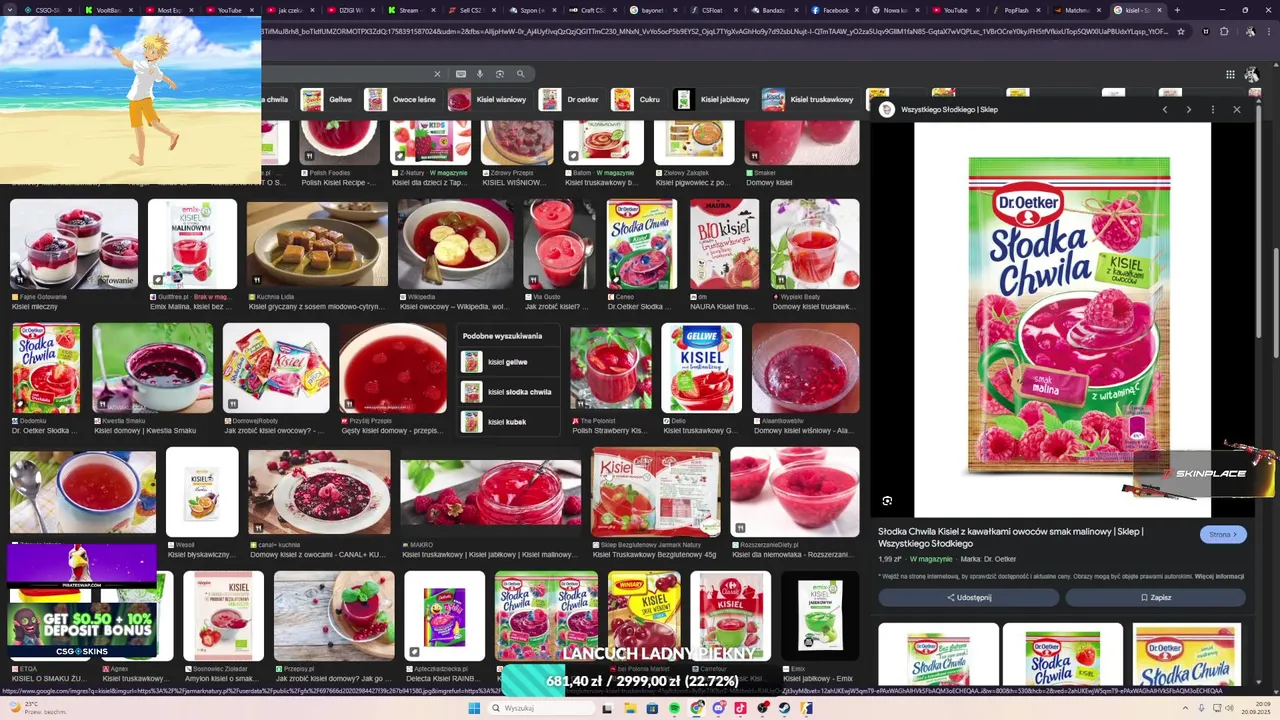This screenshot has height=720, width=1280.
Task: Open the Windows Start menu
Action: pyautogui.click(x=474, y=708)
